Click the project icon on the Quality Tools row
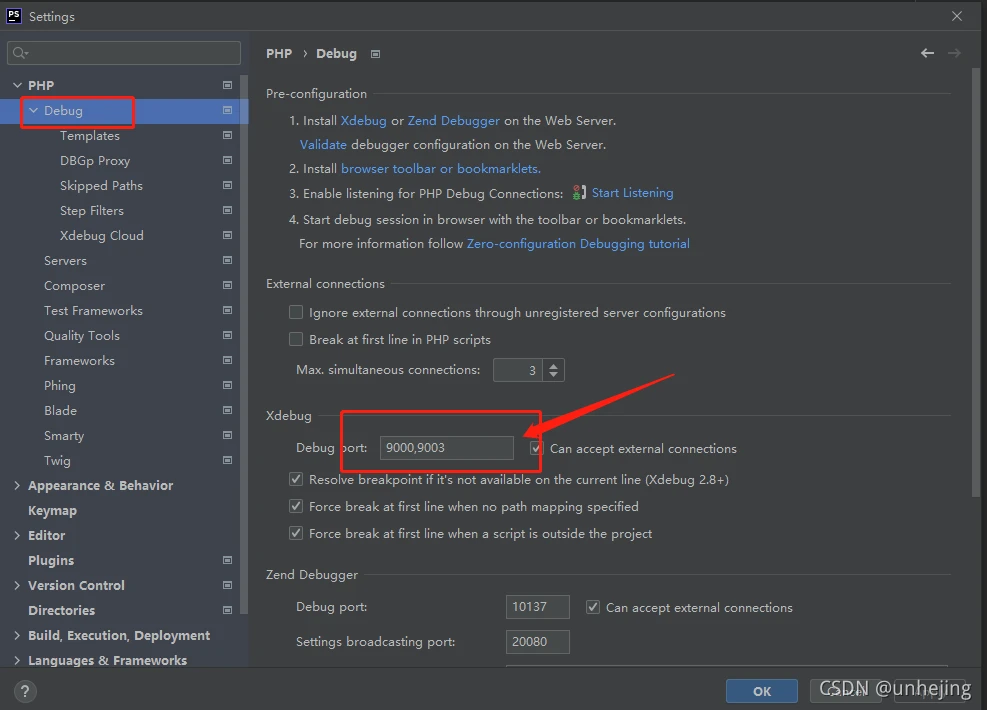The width and height of the screenshot is (987, 710). pyautogui.click(x=227, y=335)
